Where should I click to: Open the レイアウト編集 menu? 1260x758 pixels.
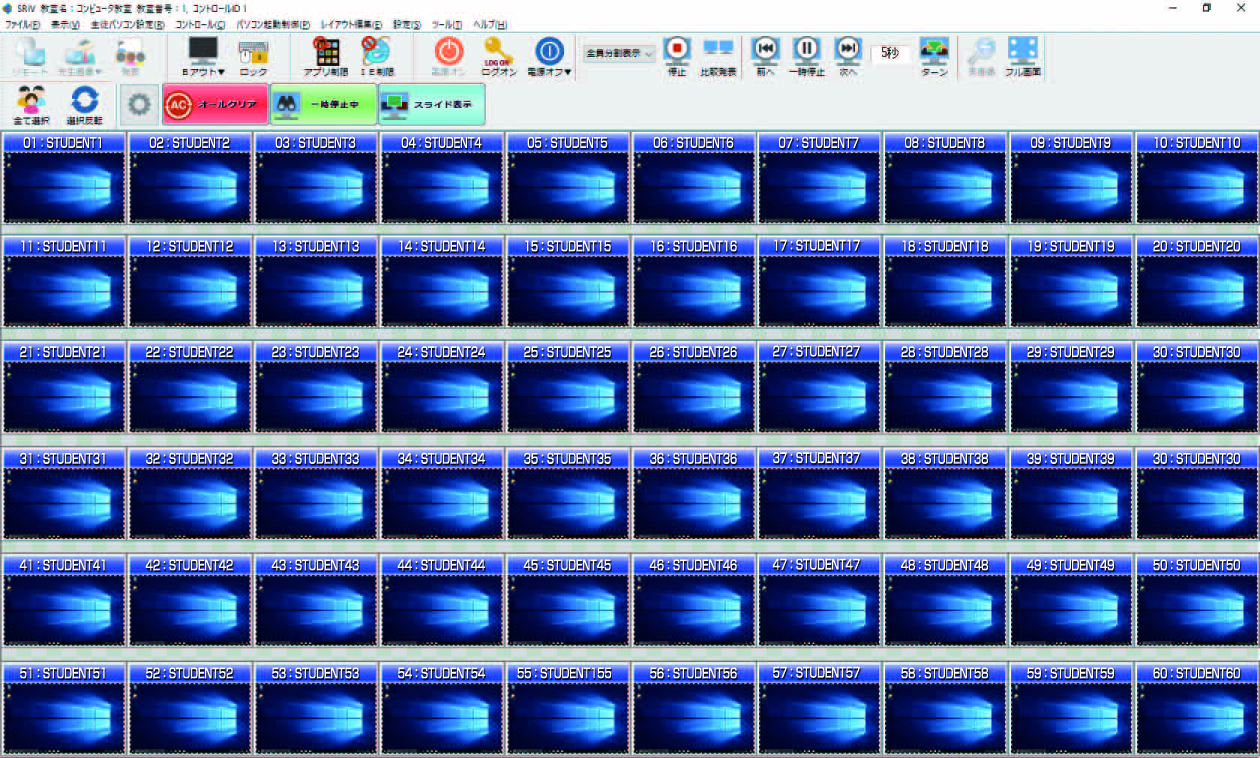[x=351, y=24]
